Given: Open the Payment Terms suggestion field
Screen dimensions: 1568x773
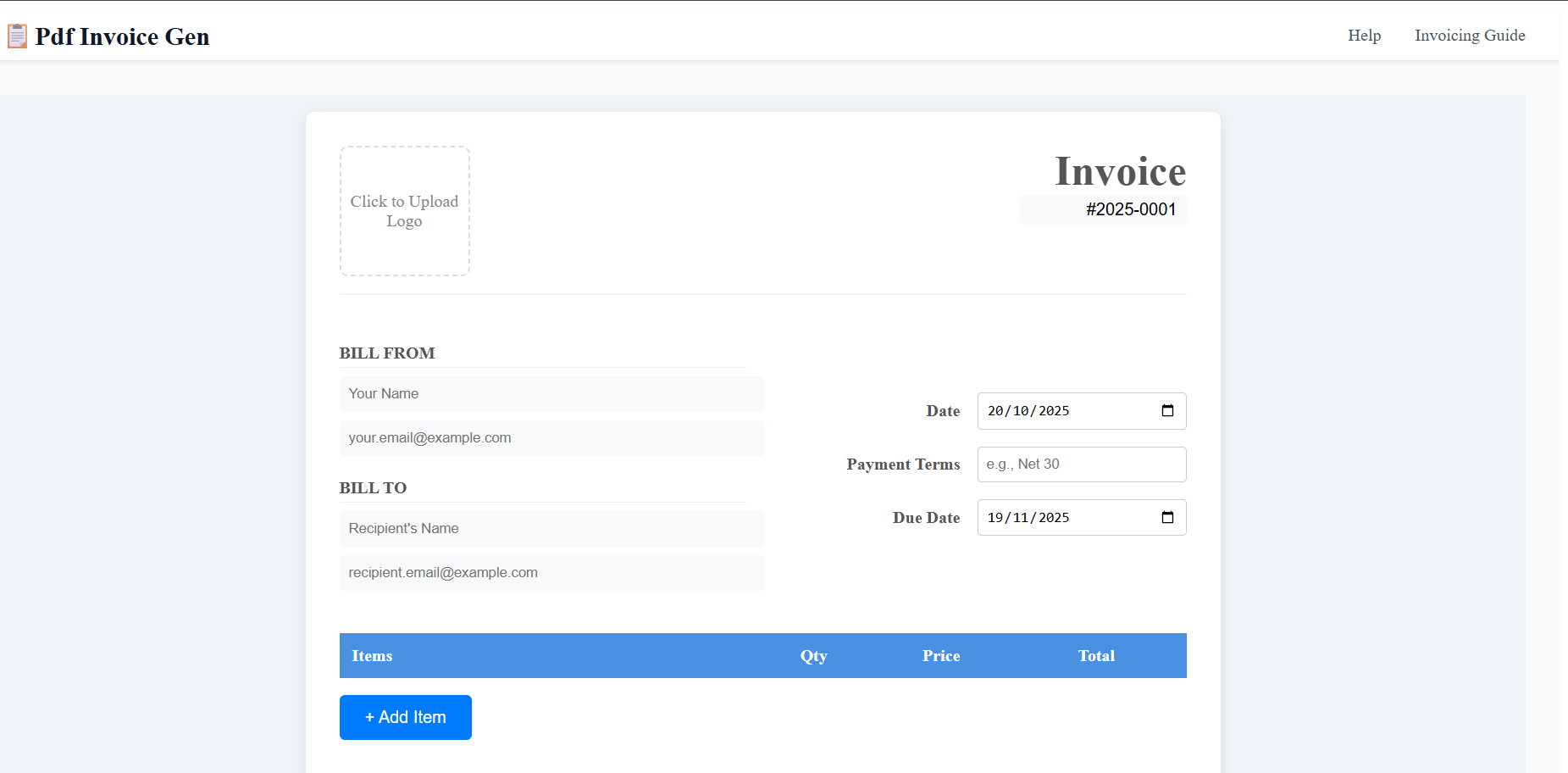Looking at the screenshot, I should [x=1081, y=464].
